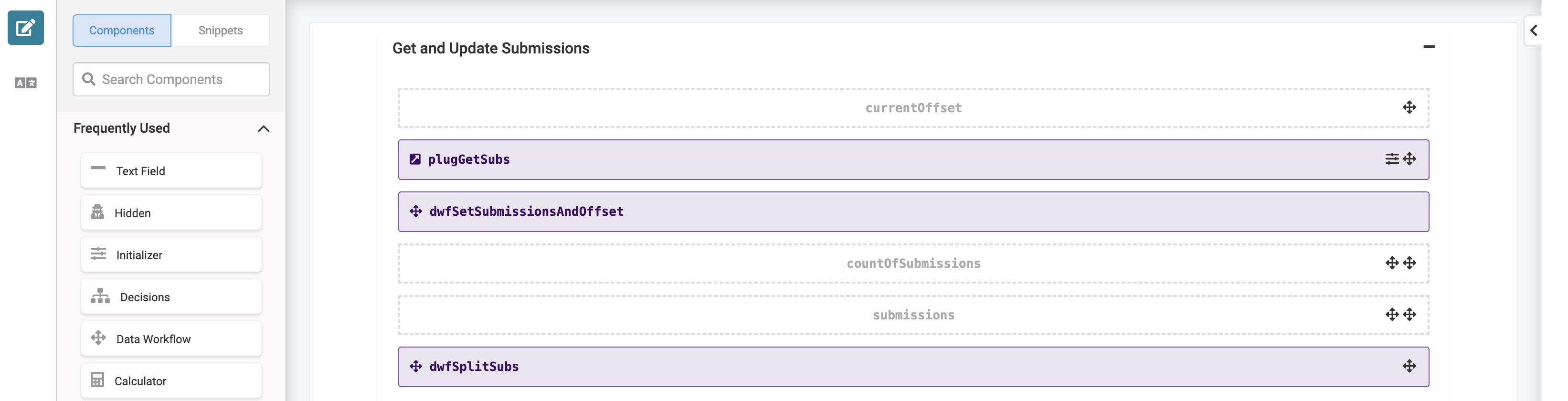Collapse the Frequently Used section

coord(264,128)
